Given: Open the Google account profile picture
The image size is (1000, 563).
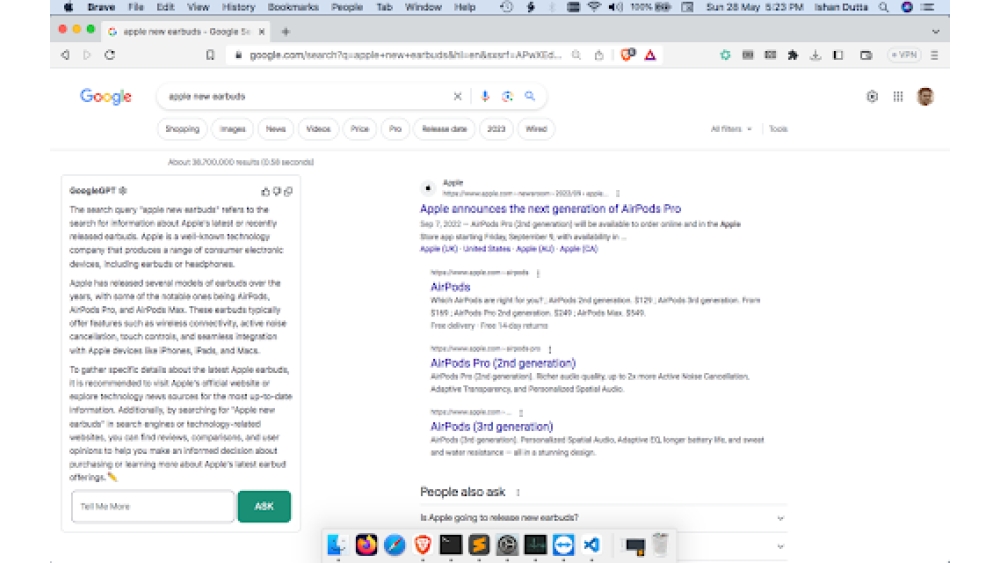Looking at the screenshot, I should pyautogui.click(x=925, y=96).
